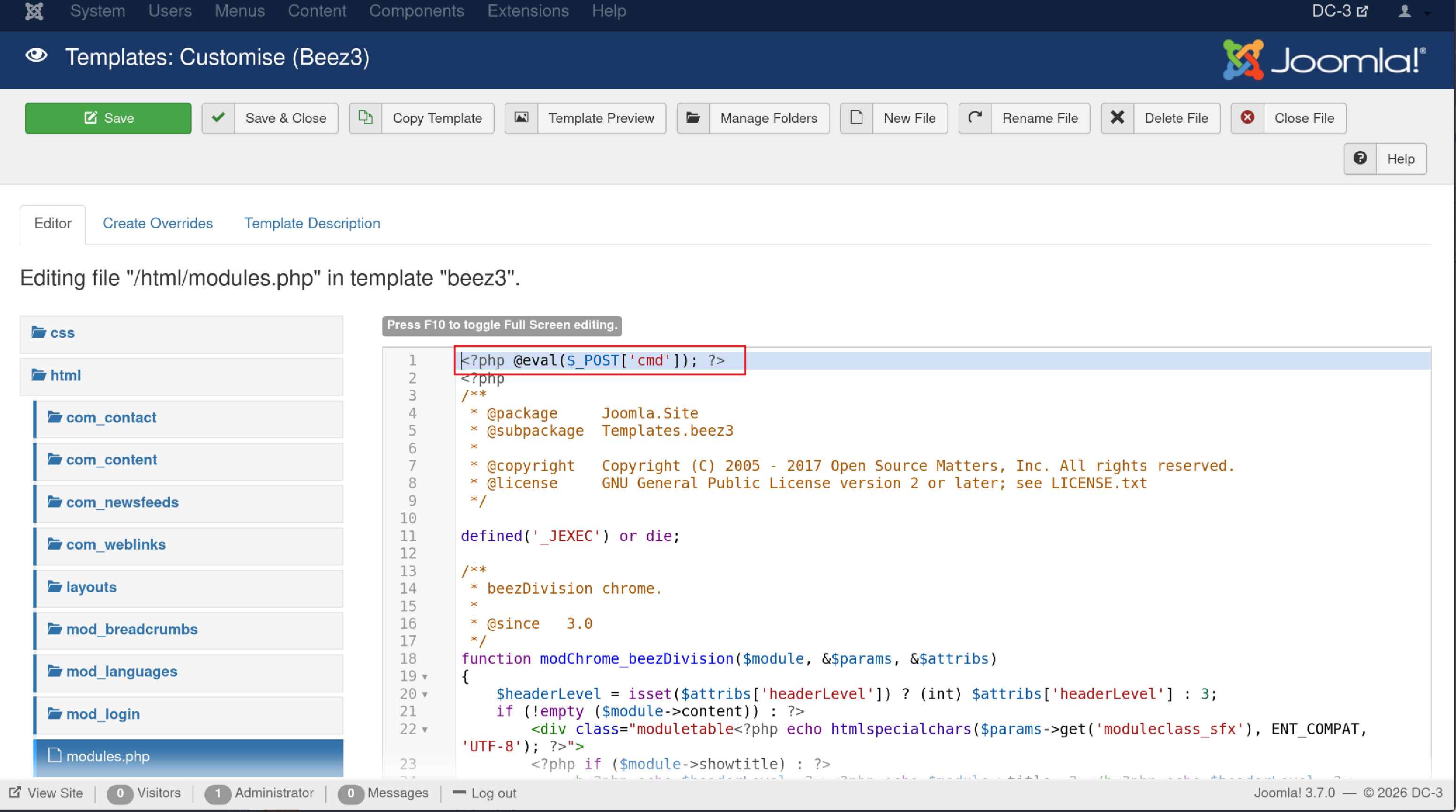Click the Save & Close checkmark icon
Viewport: 1456px width, 812px height.
pos(219,118)
